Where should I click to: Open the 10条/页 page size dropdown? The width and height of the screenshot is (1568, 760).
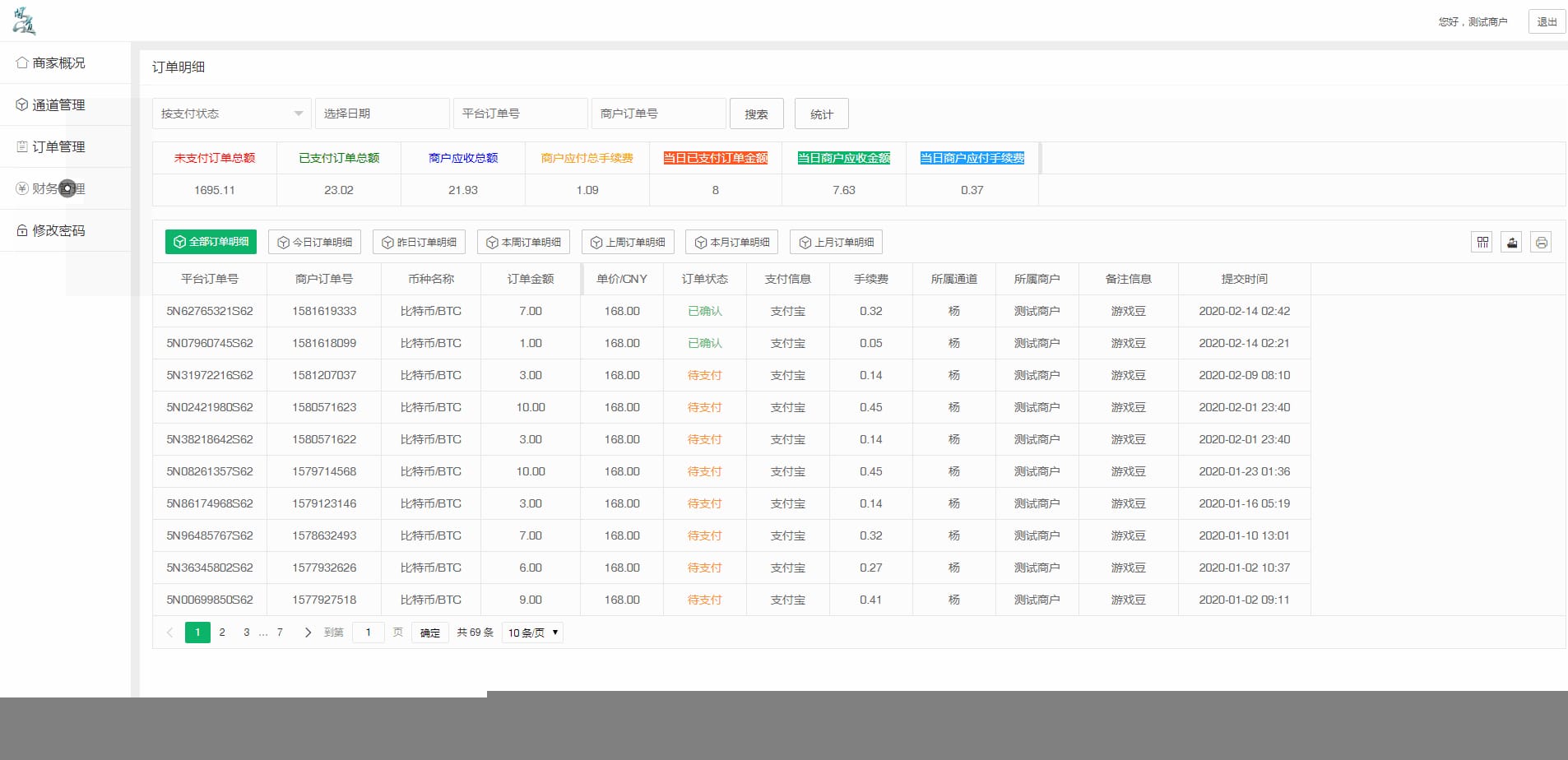click(x=531, y=633)
